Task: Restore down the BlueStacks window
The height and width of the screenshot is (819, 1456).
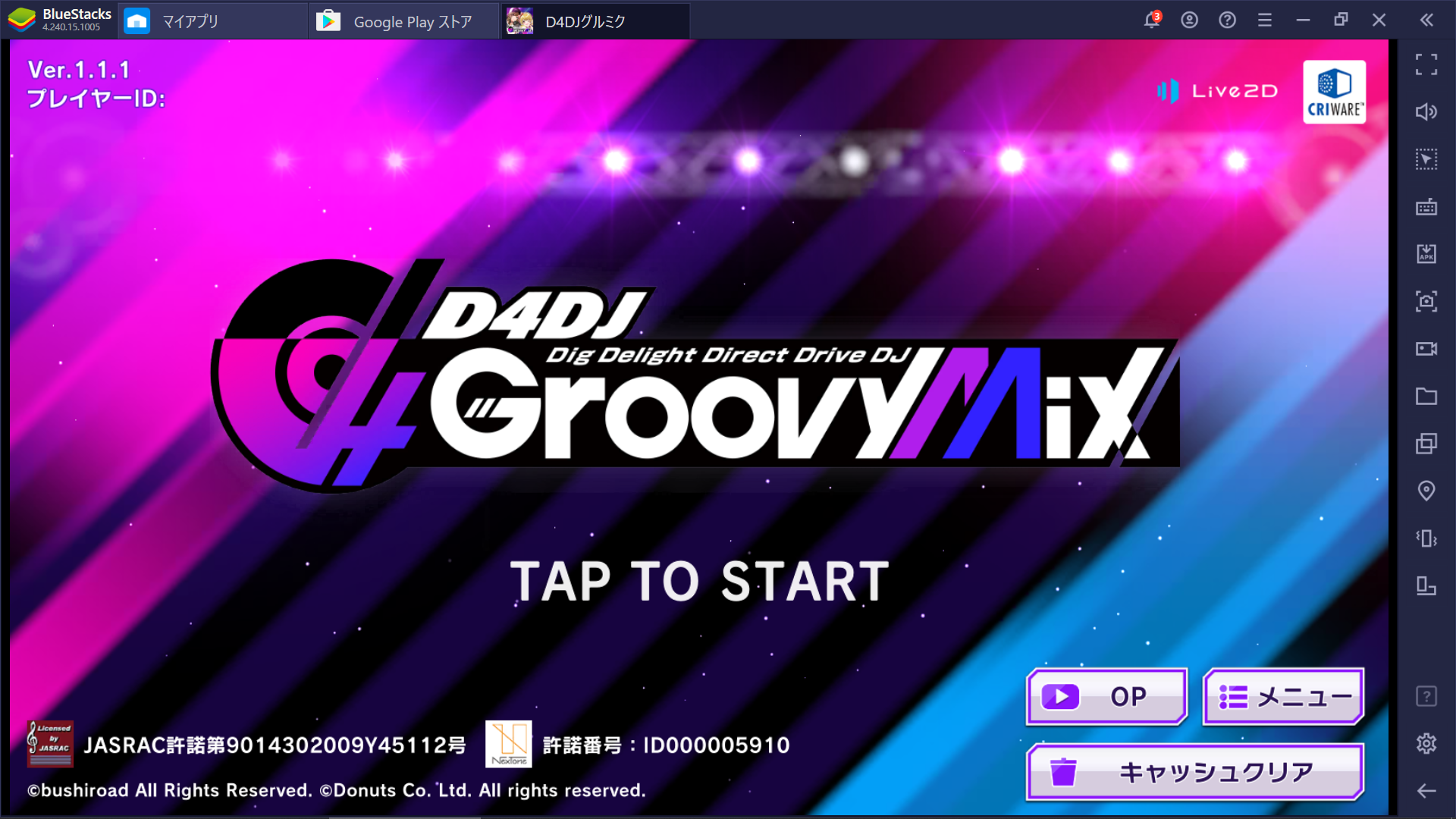Action: (1341, 20)
